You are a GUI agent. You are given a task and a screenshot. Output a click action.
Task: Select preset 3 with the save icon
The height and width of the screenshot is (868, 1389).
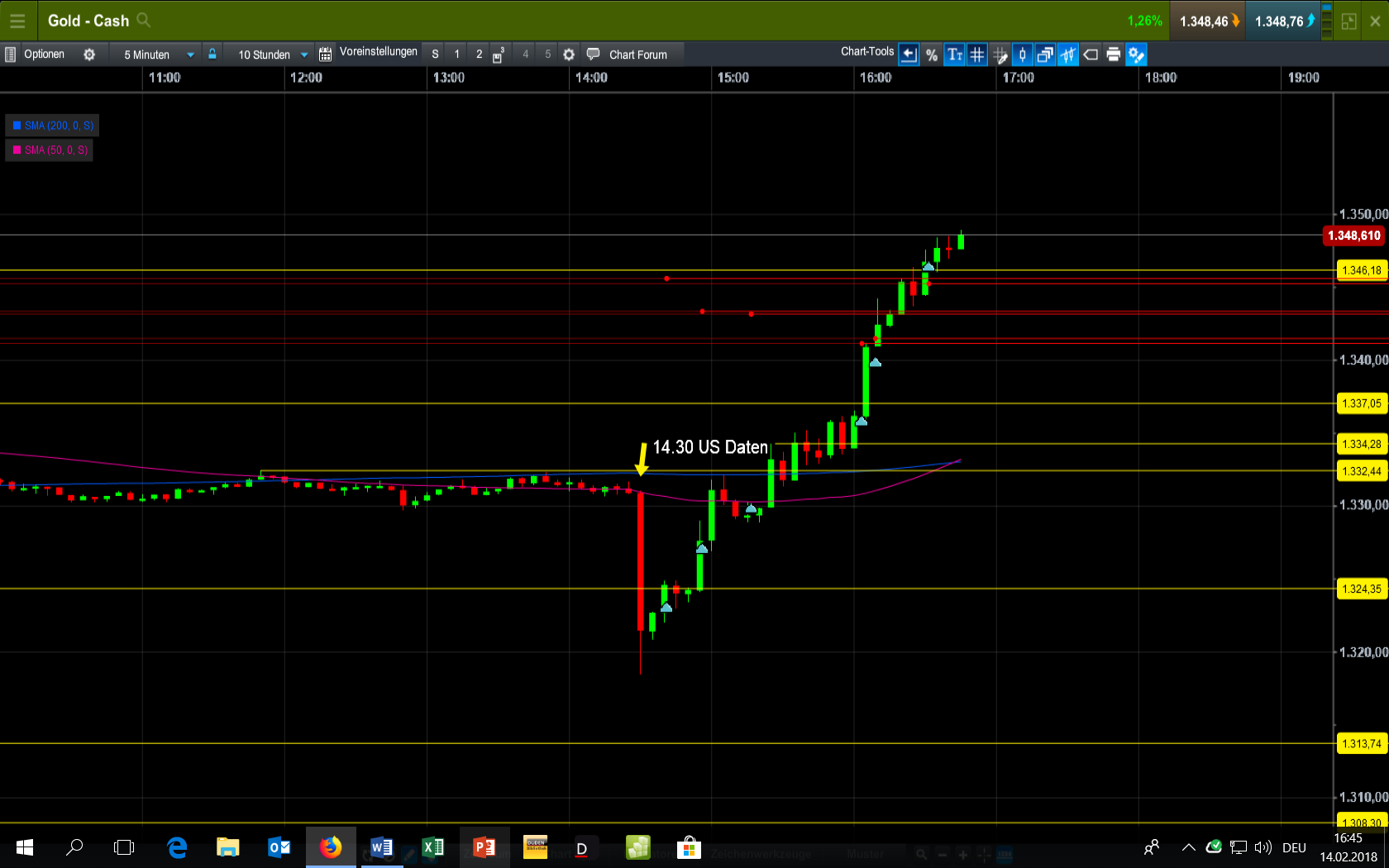(x=499, y=55)
